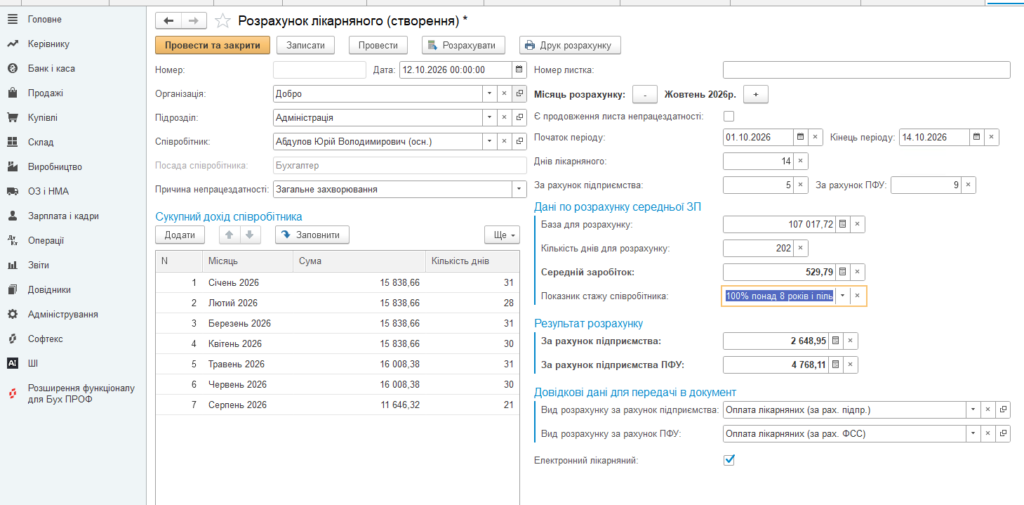Click Додати to add income row
Image resolution: width=1024 pixels, height=505 pixels.
pyautogui.click(x=180, y=235)
